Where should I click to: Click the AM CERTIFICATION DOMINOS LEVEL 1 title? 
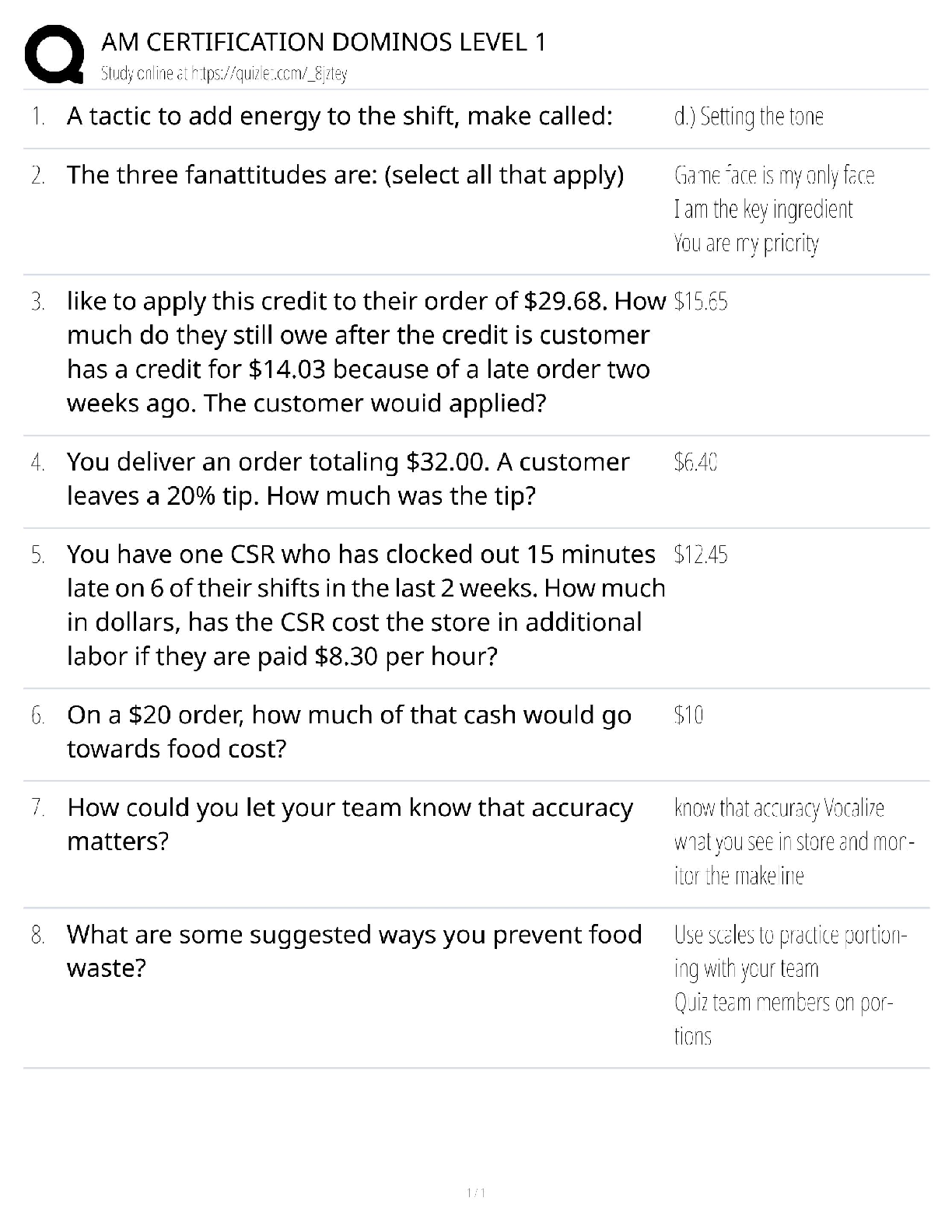[324, 41]
